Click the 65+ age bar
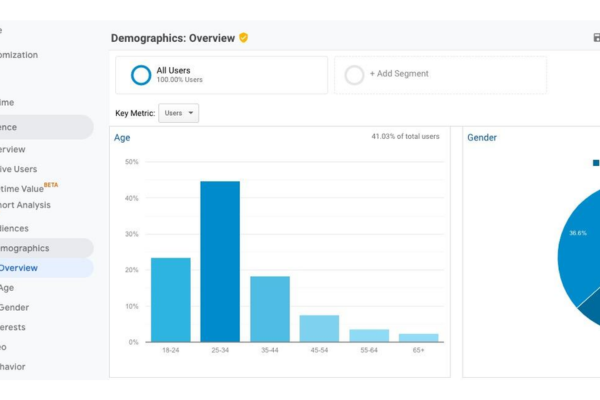The width and height of the screenshot is (600, 400). (x=419, y=338)
